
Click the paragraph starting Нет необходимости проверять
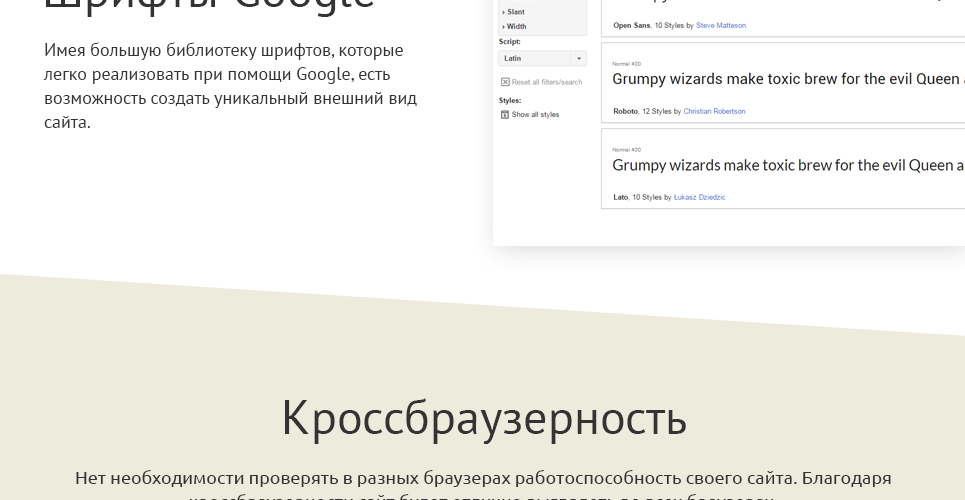(x=483, y=486)
